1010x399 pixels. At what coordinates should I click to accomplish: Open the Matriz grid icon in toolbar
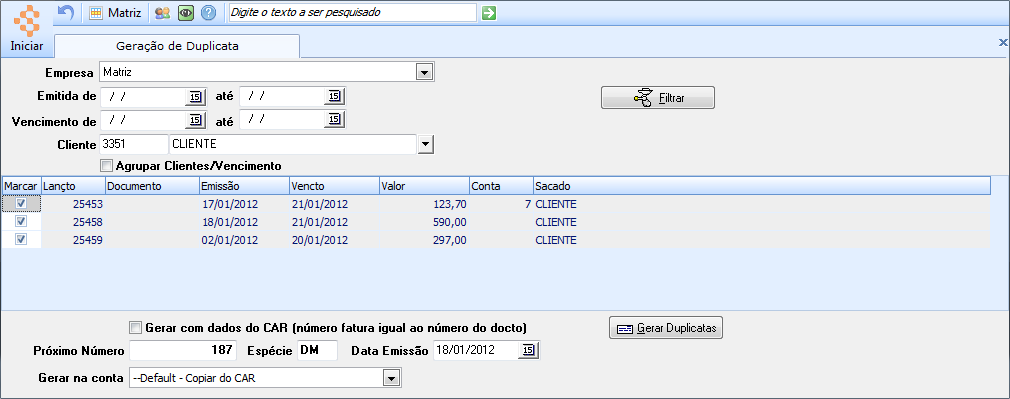[96, 13]
